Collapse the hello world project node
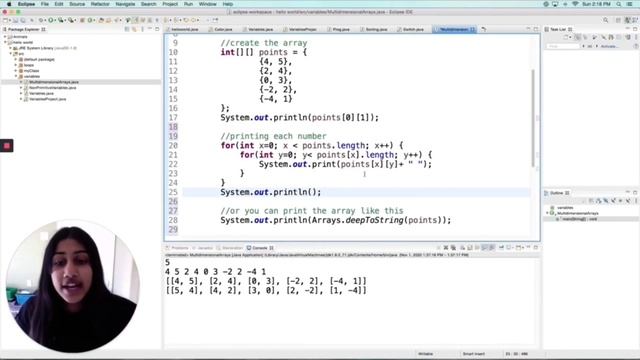Viewport: 640px width, 360px height. click(x=5, y=42)
